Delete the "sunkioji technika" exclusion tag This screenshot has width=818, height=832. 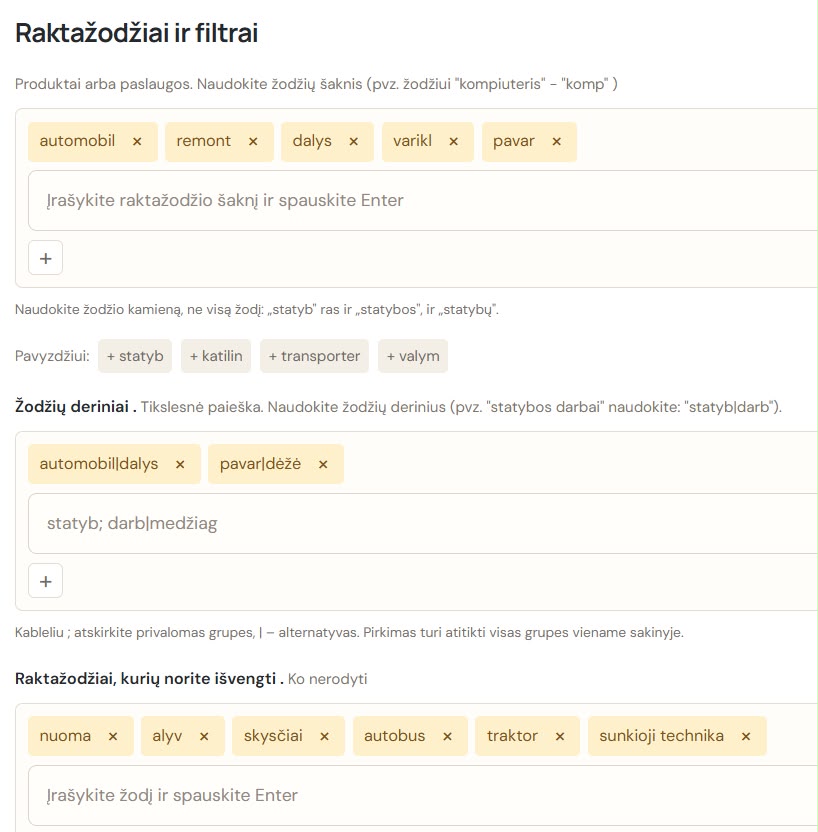pos(746,736)
